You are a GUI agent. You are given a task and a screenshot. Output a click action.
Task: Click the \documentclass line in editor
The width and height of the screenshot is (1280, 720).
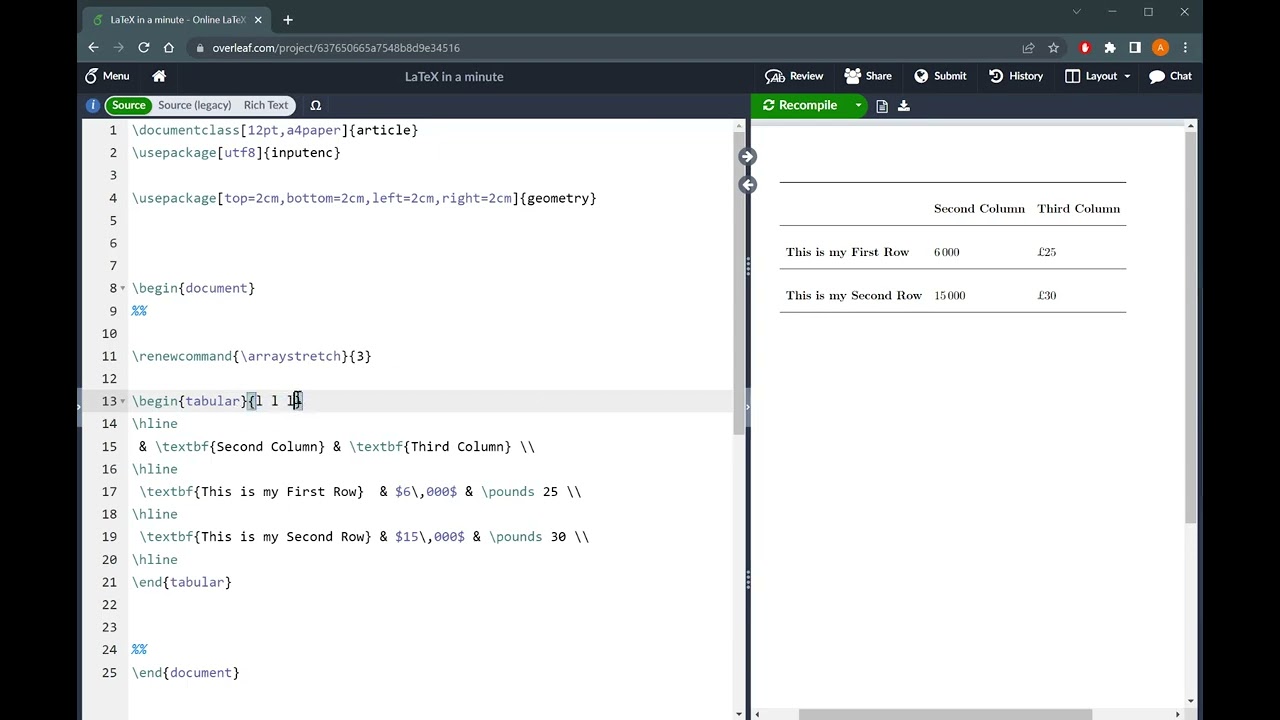(x=275, y=130)
